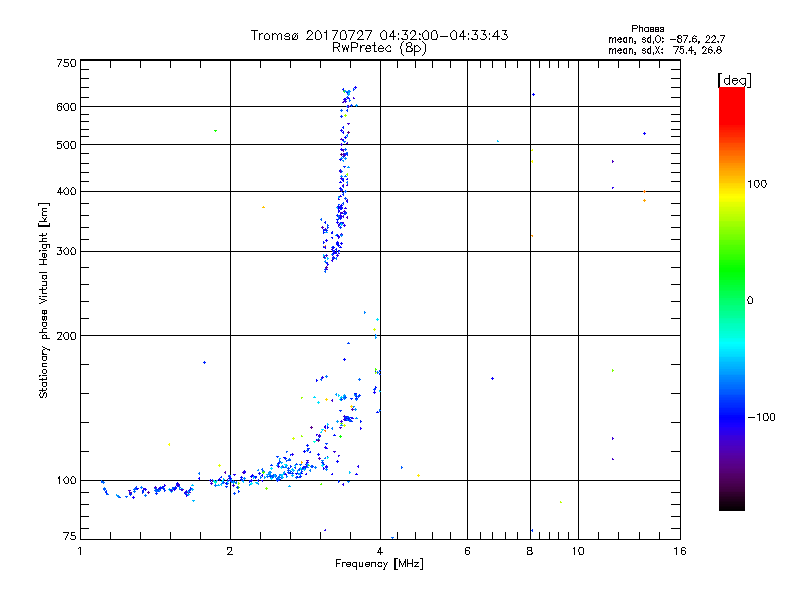This screenshot has height=600, width=800.
Task: Select the Phases statistics header text
Action: [x=647, y=29]
